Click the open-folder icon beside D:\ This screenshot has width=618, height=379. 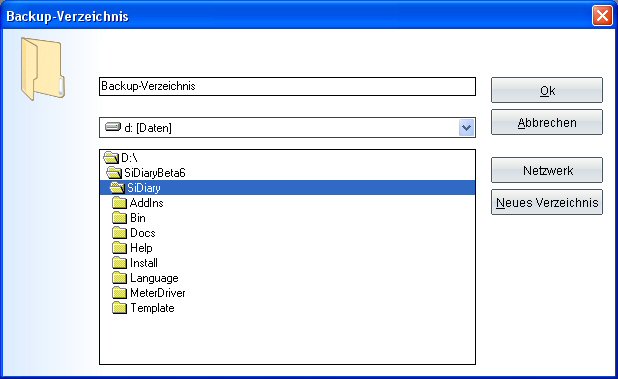point(111,158)
